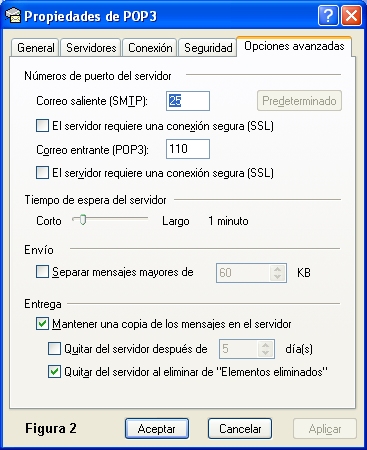Viewport: 367px width, 450px height.
Task: Click the mail icon in title bar
Action: (14, 16)
